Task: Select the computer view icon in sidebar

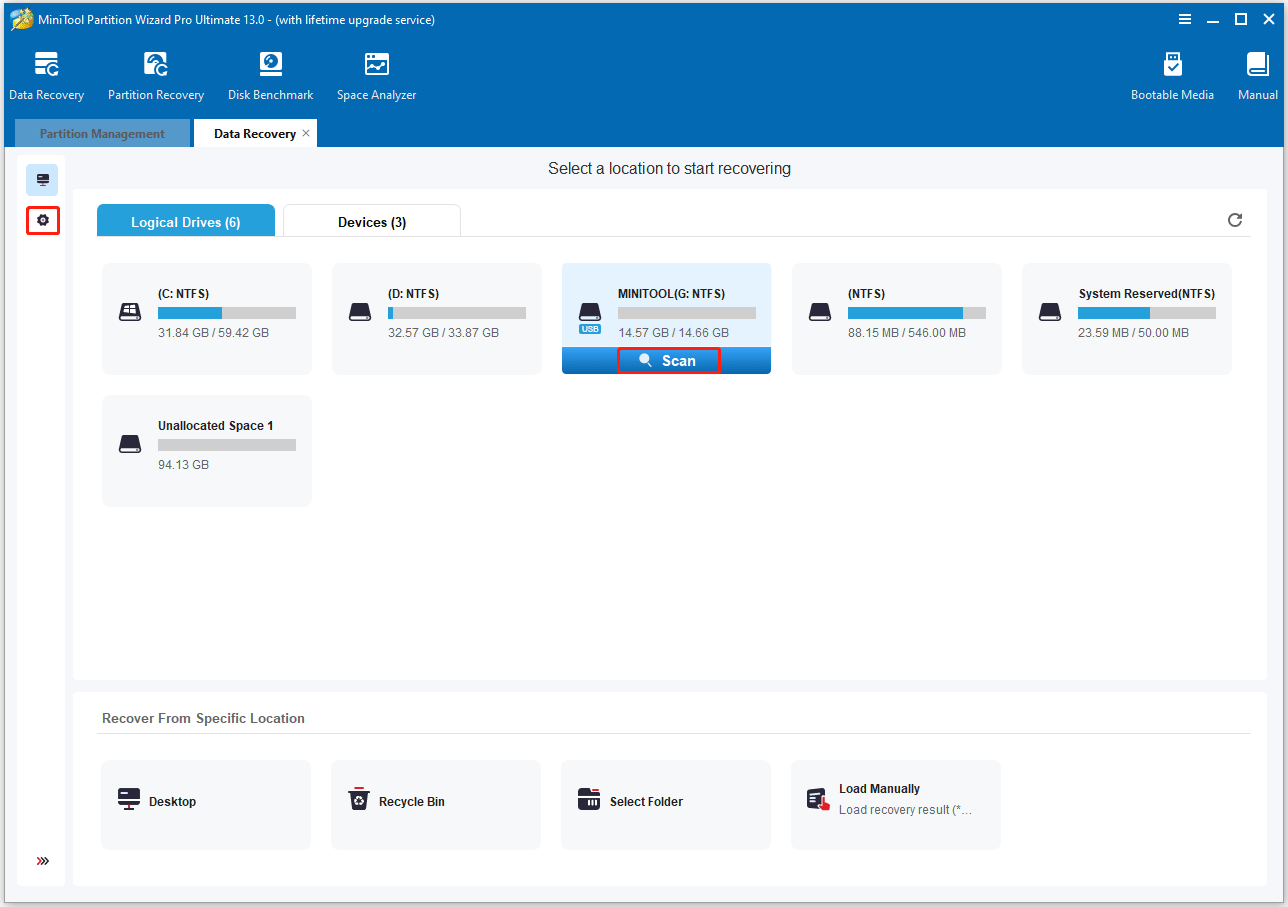Action: click(42, 180)
